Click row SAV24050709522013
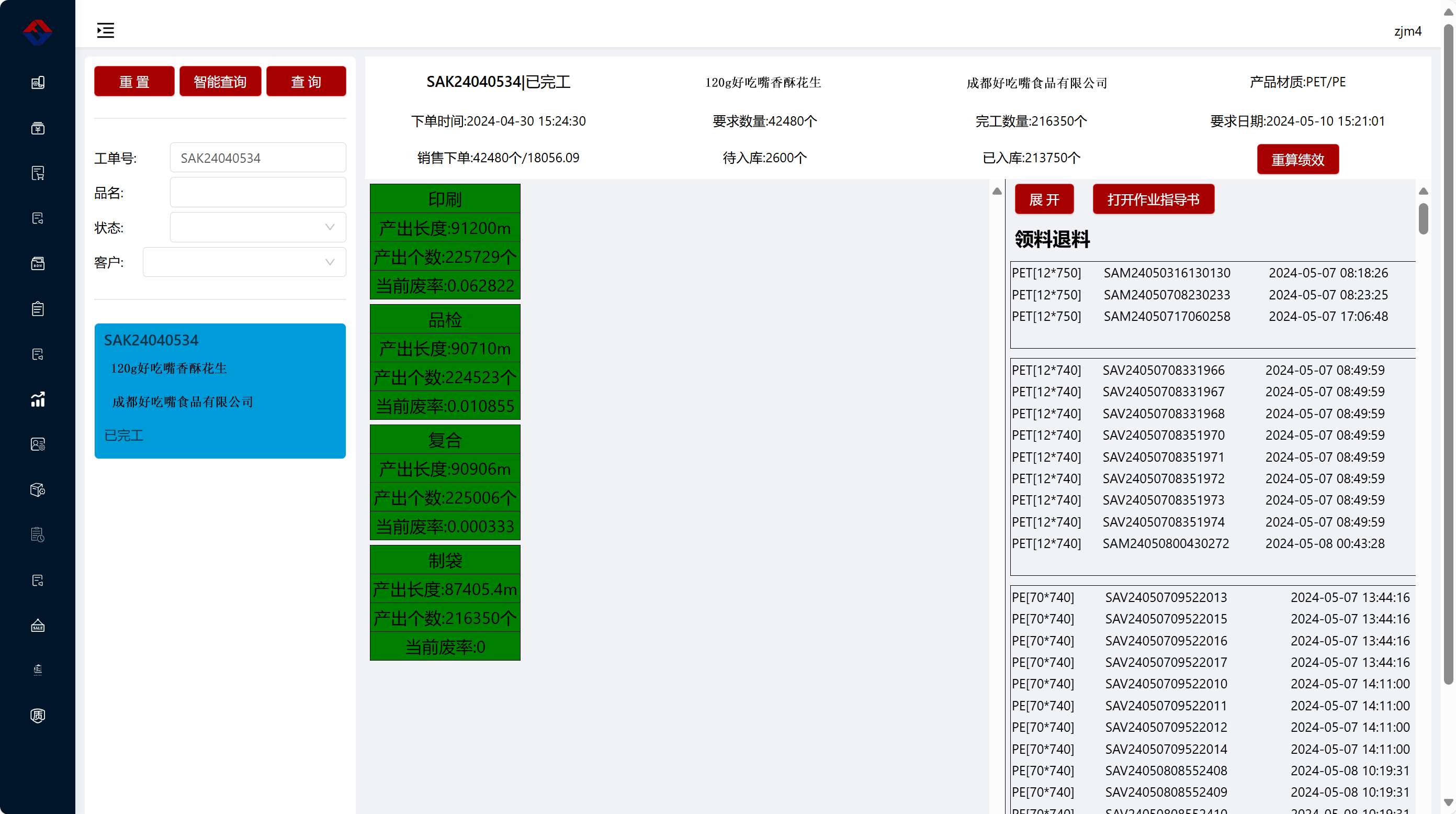The height and width of the screenshot is (814, 1456). coord(1213,597)
